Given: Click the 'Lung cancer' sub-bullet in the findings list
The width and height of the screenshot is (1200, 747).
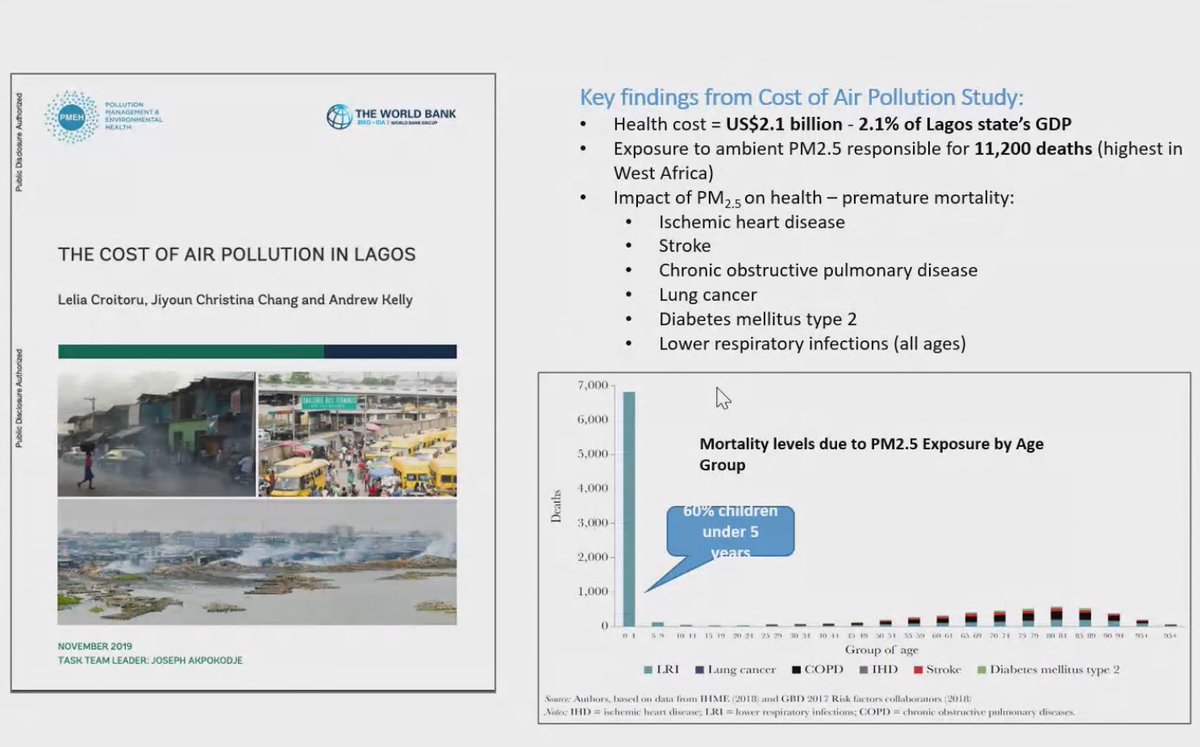Looking at the screenshot, I should [708, 295].
